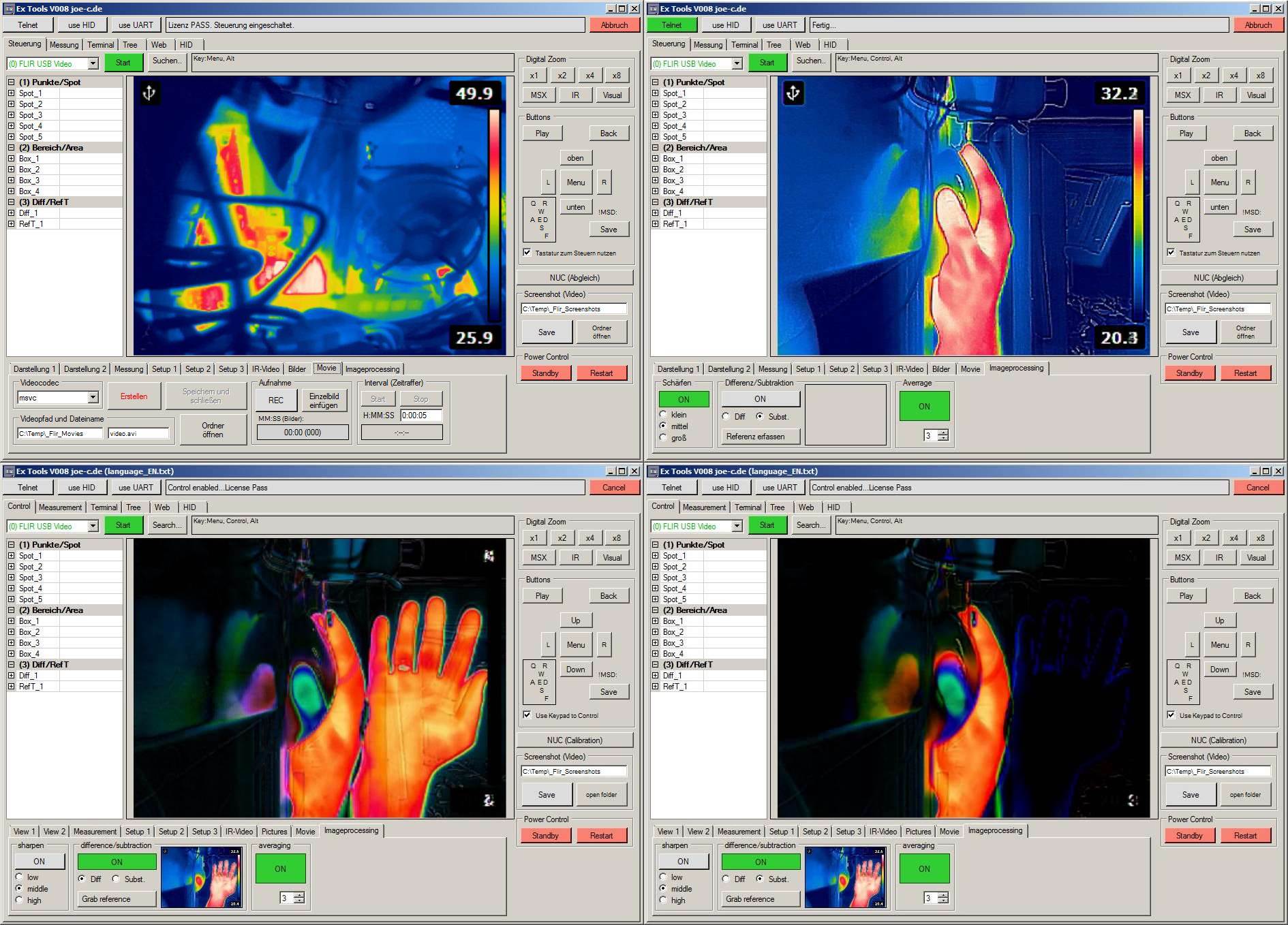Collapse the '(2) Bereich/Area' group in the top-right window

pyautogui.click(x=656, y=148)
